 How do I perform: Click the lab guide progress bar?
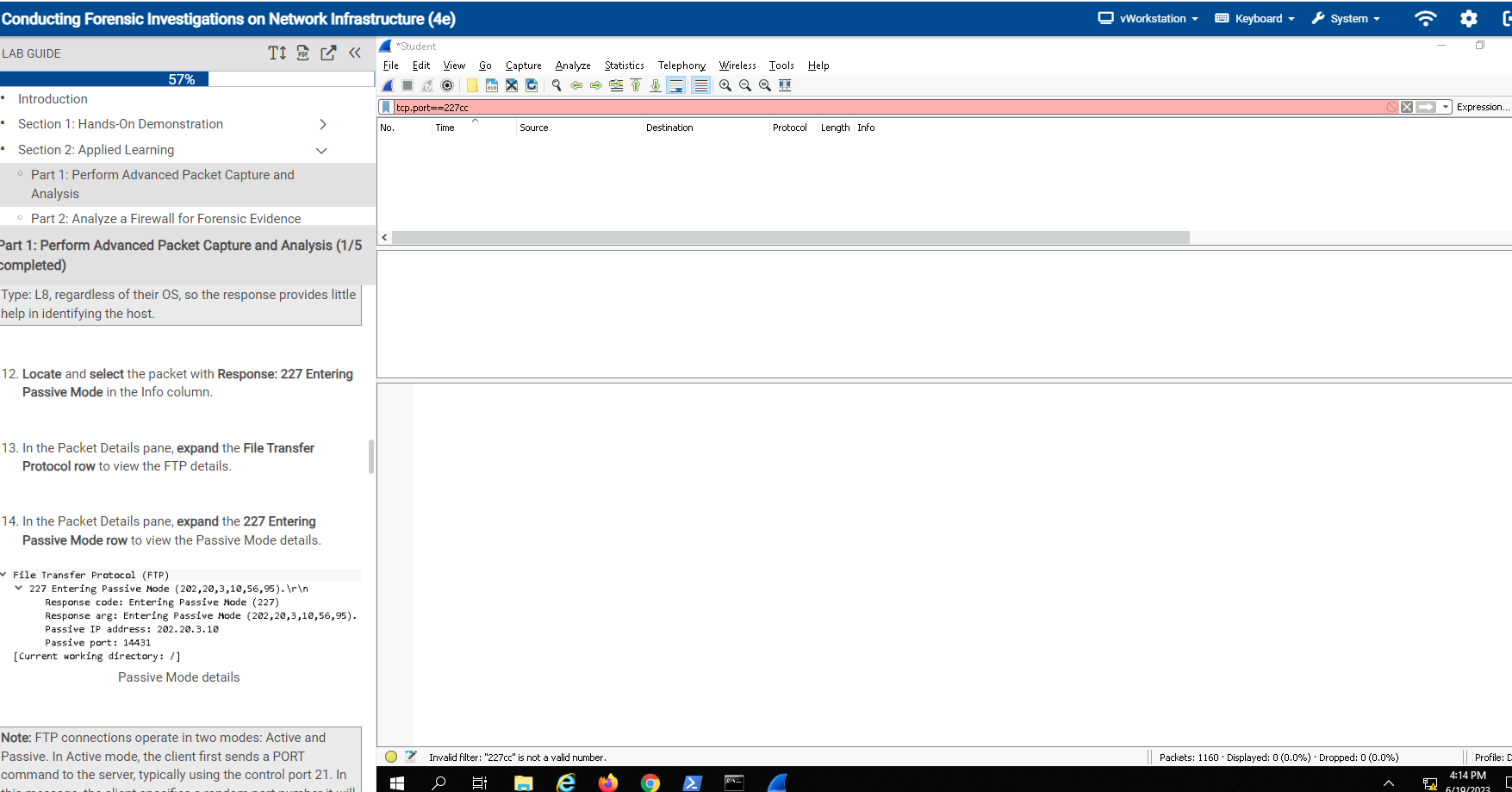point(187,79)
